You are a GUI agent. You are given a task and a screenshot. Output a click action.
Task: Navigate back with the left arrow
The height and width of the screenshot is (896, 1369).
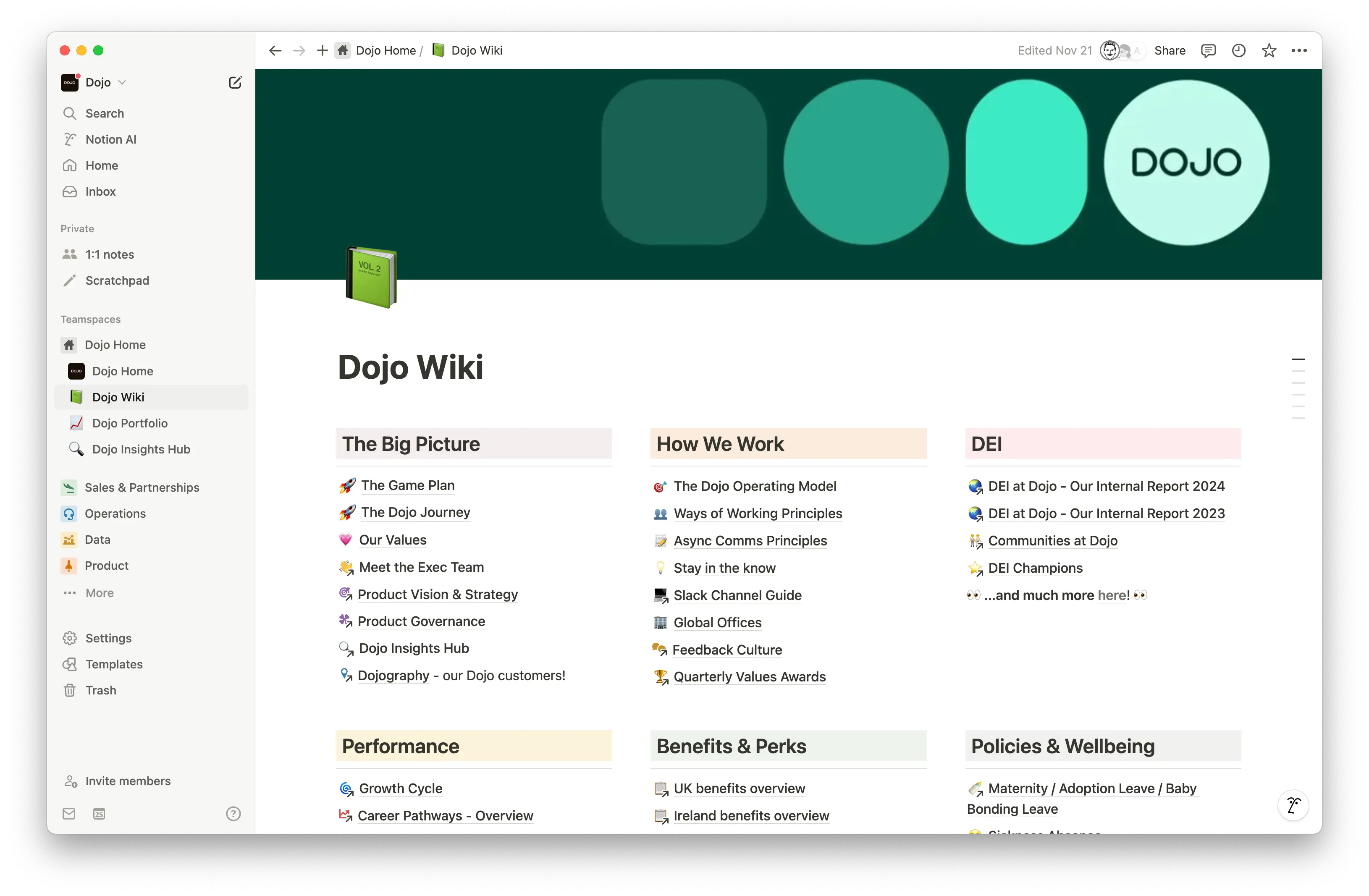275,51
